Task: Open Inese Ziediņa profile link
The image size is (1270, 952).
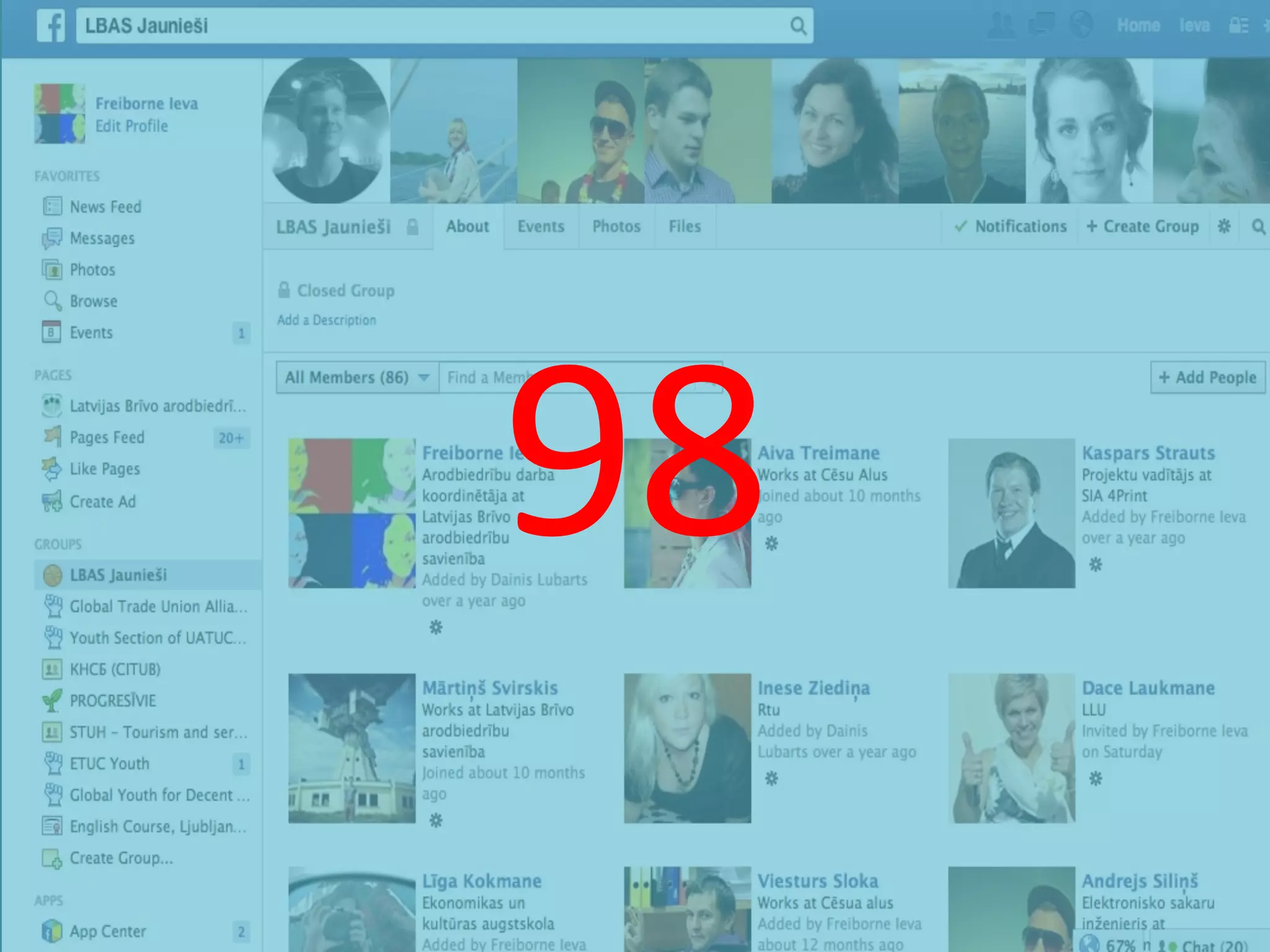Action: [814, 688]
